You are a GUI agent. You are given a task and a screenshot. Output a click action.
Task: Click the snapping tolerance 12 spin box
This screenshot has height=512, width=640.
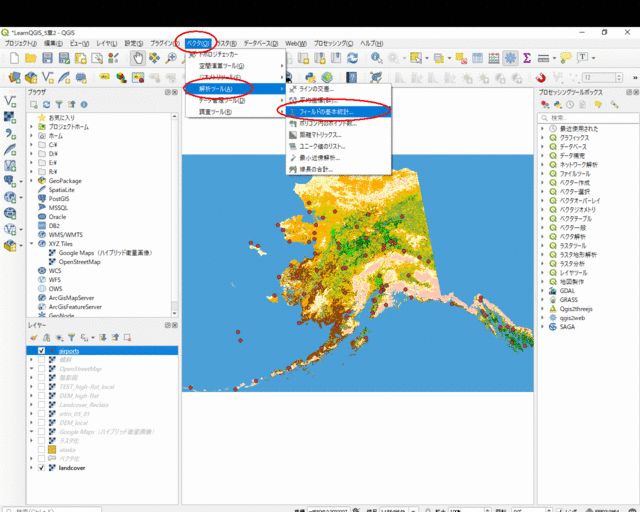coord(602,77)
